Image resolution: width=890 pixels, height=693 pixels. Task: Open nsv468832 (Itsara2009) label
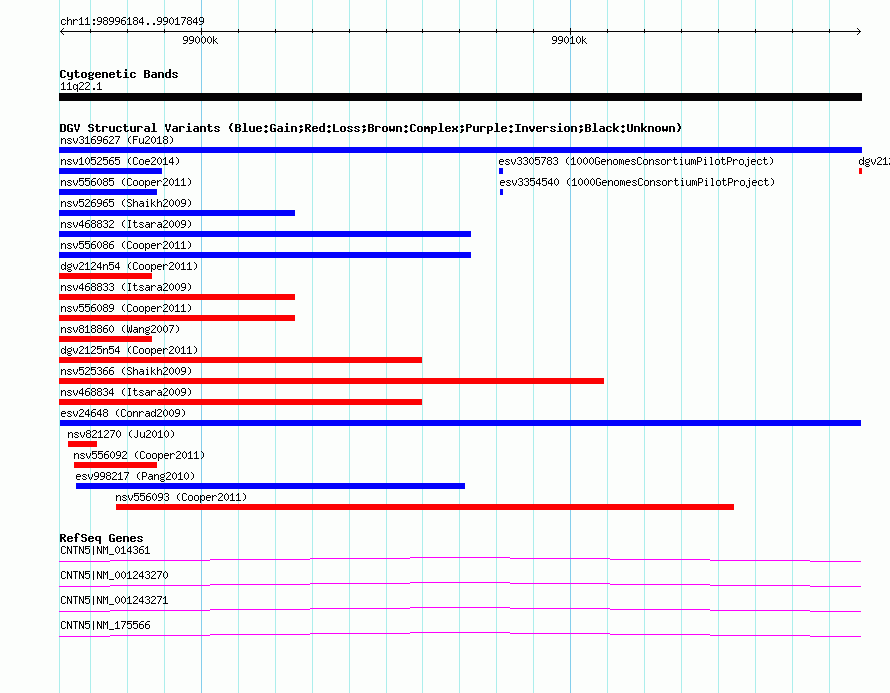(x=126, y=224)
